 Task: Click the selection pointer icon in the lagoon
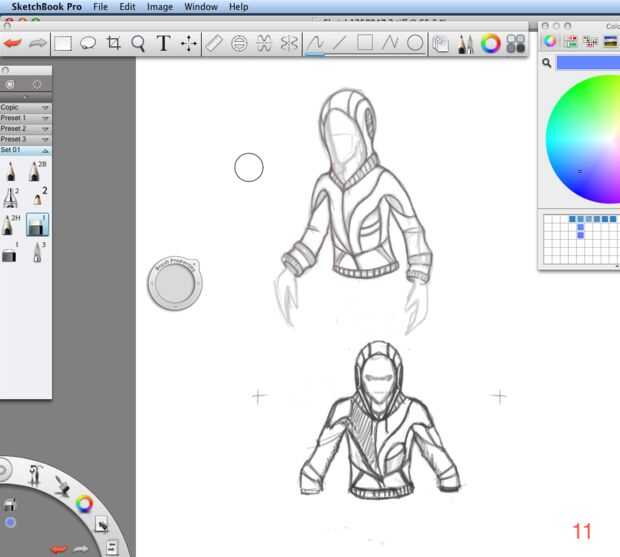click(102, 525)
